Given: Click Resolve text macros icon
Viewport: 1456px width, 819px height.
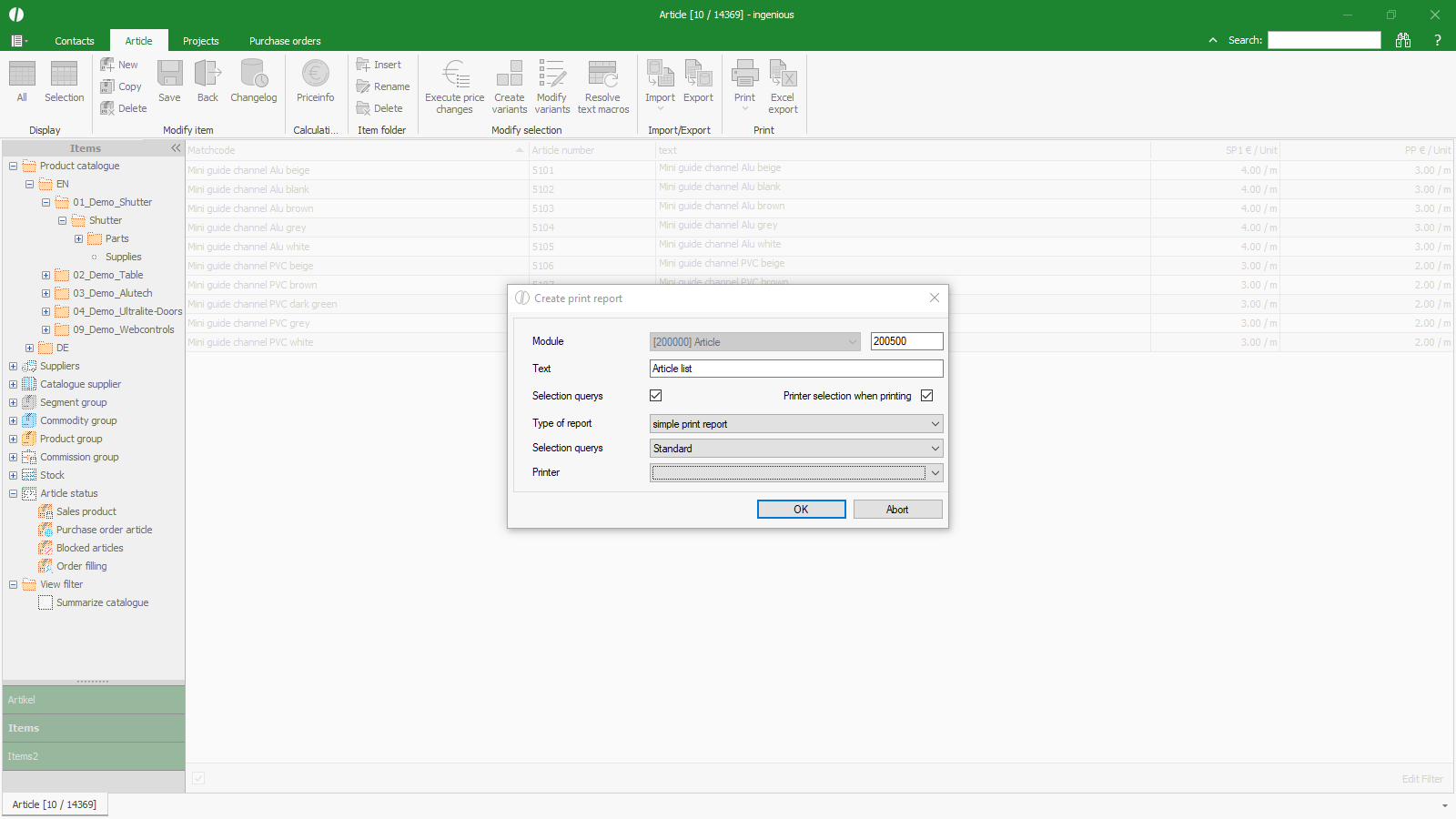Looking at the screenshot, I should point(602,75).
